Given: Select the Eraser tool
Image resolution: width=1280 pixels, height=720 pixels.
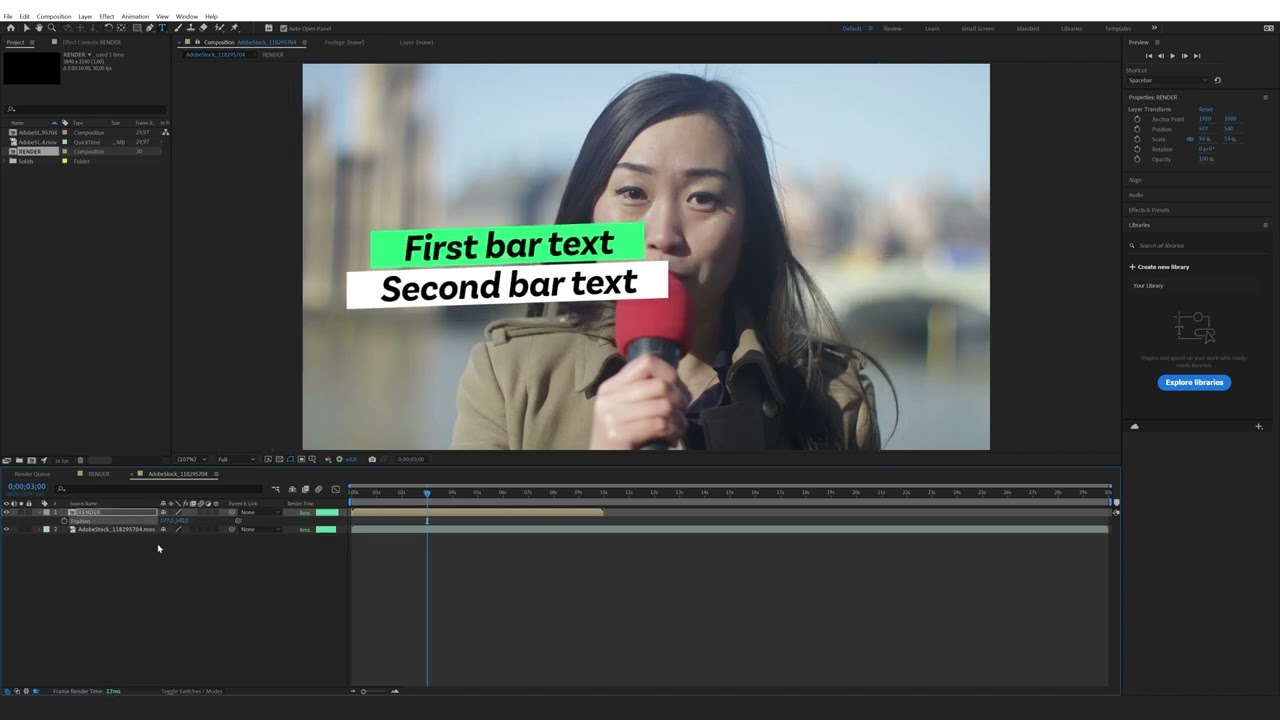Looking at the screenshot, I should tap(204, 28).
